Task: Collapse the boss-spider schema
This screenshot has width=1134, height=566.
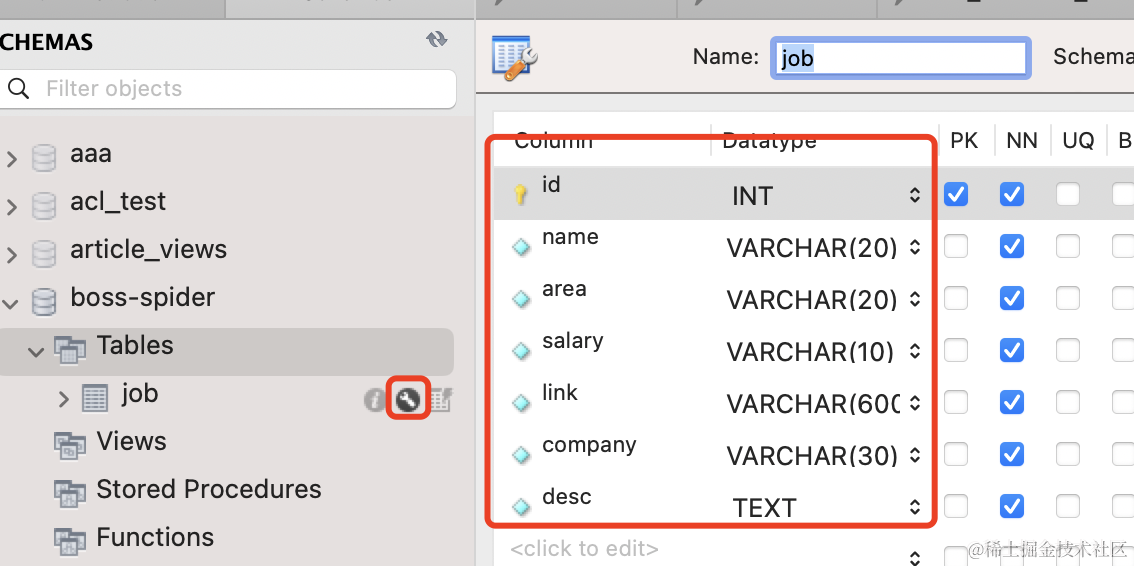Action: 12,302
